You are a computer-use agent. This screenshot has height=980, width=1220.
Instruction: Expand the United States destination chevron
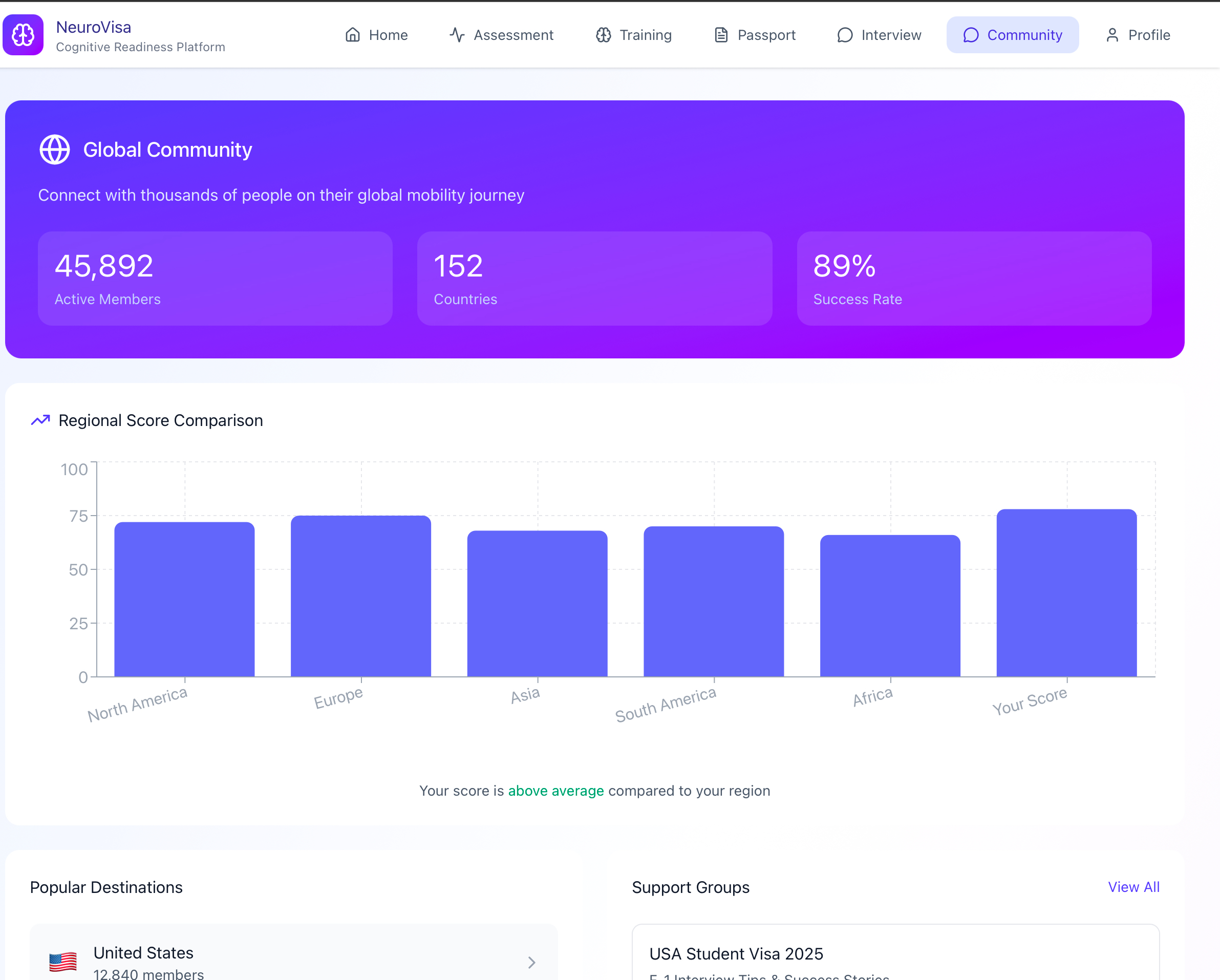pos(531,963)
